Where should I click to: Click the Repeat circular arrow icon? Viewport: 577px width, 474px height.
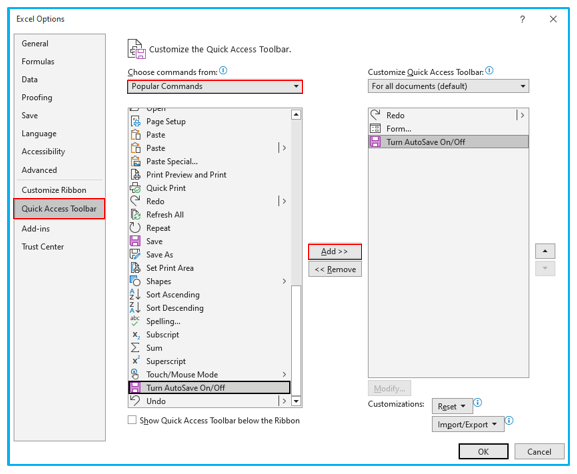click(135, 228)
